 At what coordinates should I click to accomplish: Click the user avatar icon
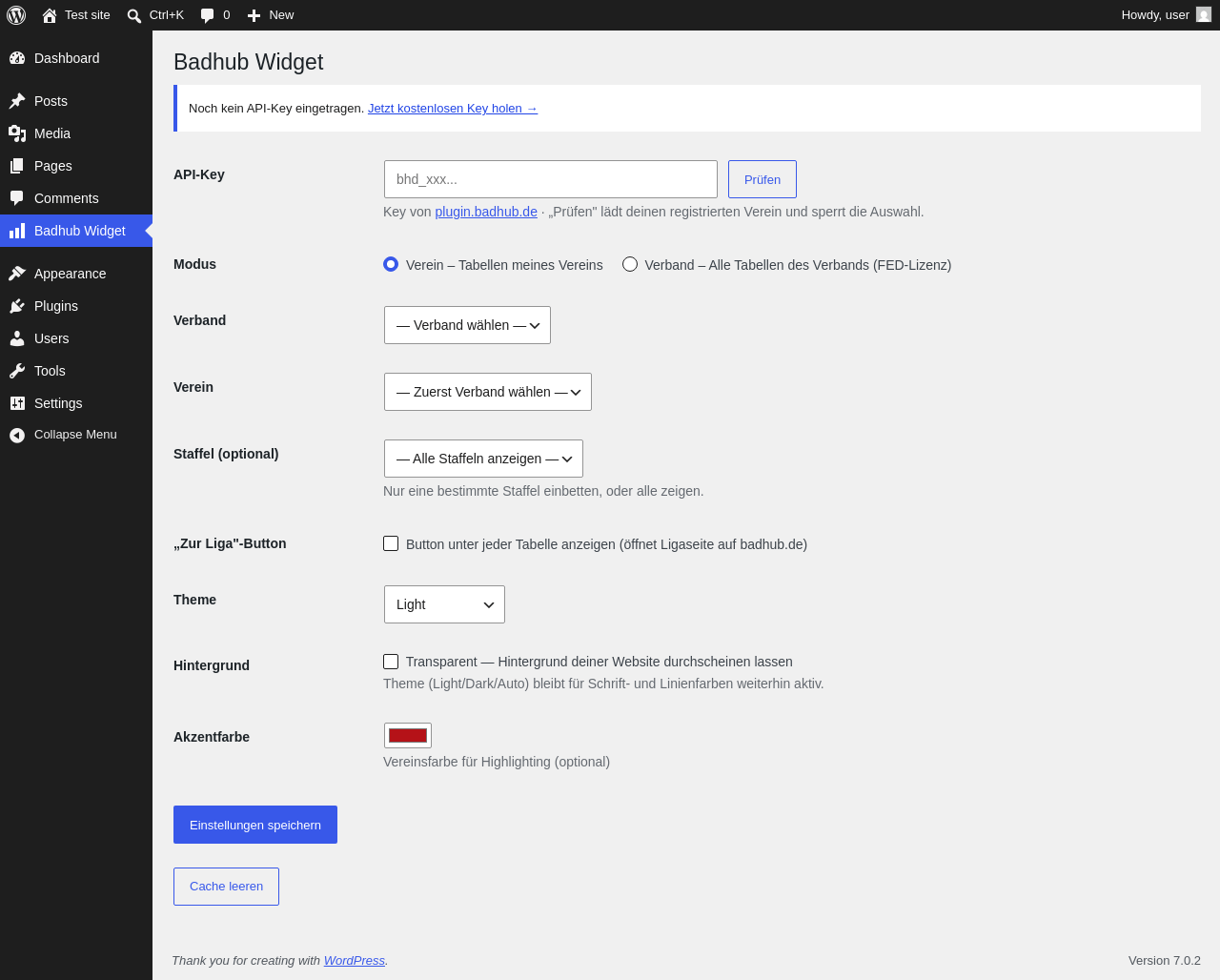[x=1204, y=14]
